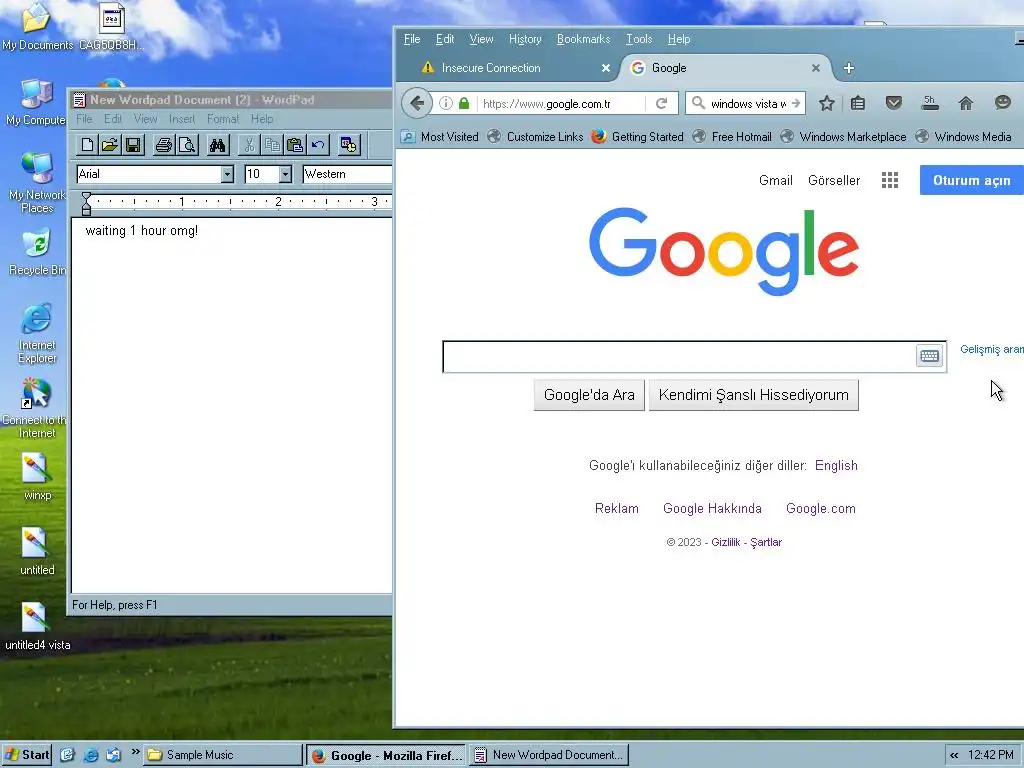1024x768 pixels.
Task: Open on-screen keyboard icon in Google search box
Action: click(929, 356)
